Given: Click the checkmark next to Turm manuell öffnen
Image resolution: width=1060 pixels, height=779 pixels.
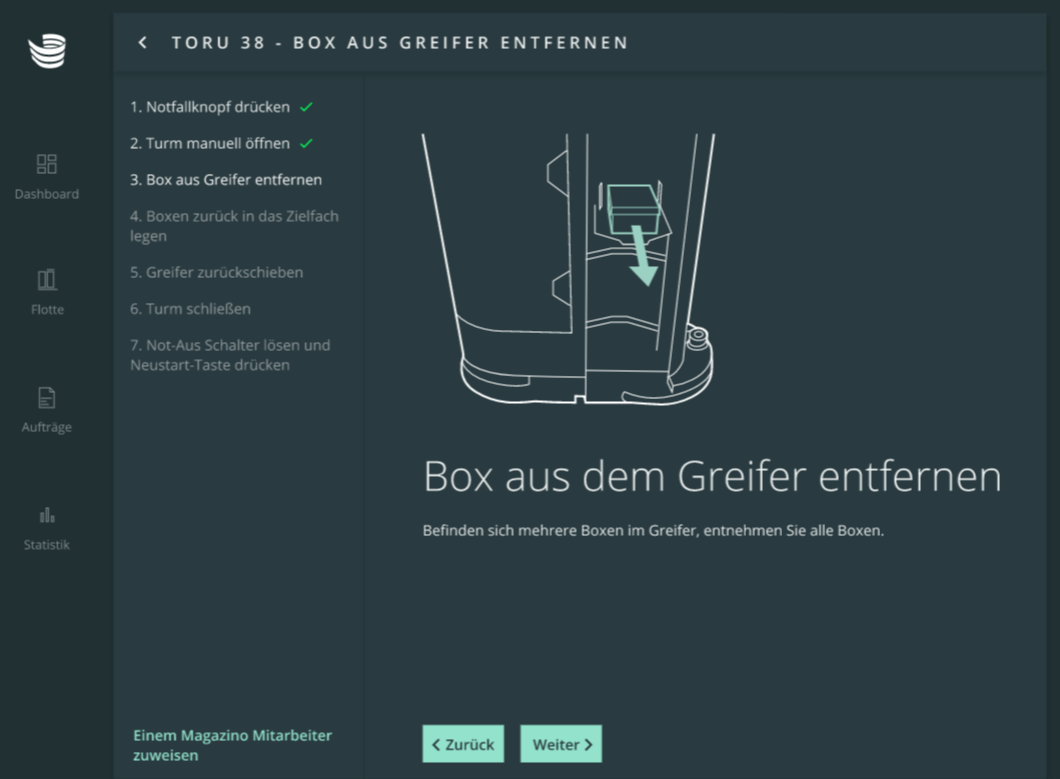Looking at the screenshot, I should [306, 144].
